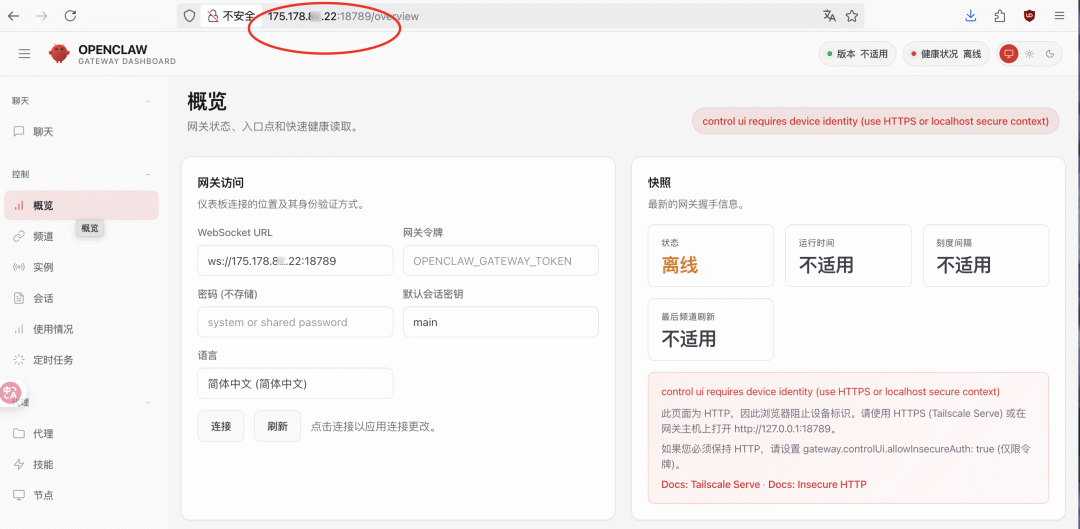Click the floating pink translate widget

(10, 393)
